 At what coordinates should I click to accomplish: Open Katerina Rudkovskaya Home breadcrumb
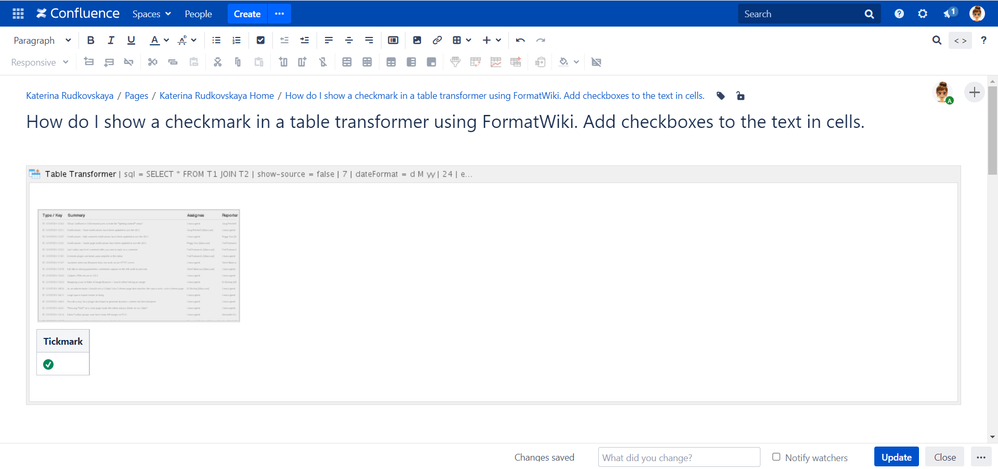point(216,96)
